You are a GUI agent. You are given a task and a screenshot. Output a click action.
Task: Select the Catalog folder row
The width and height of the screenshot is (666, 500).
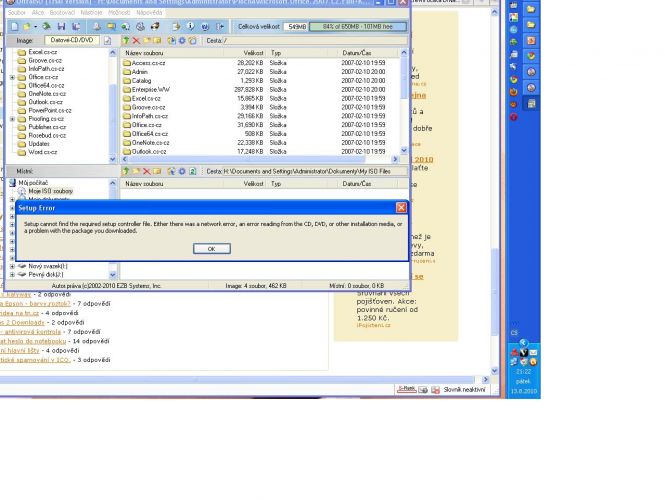259,81
